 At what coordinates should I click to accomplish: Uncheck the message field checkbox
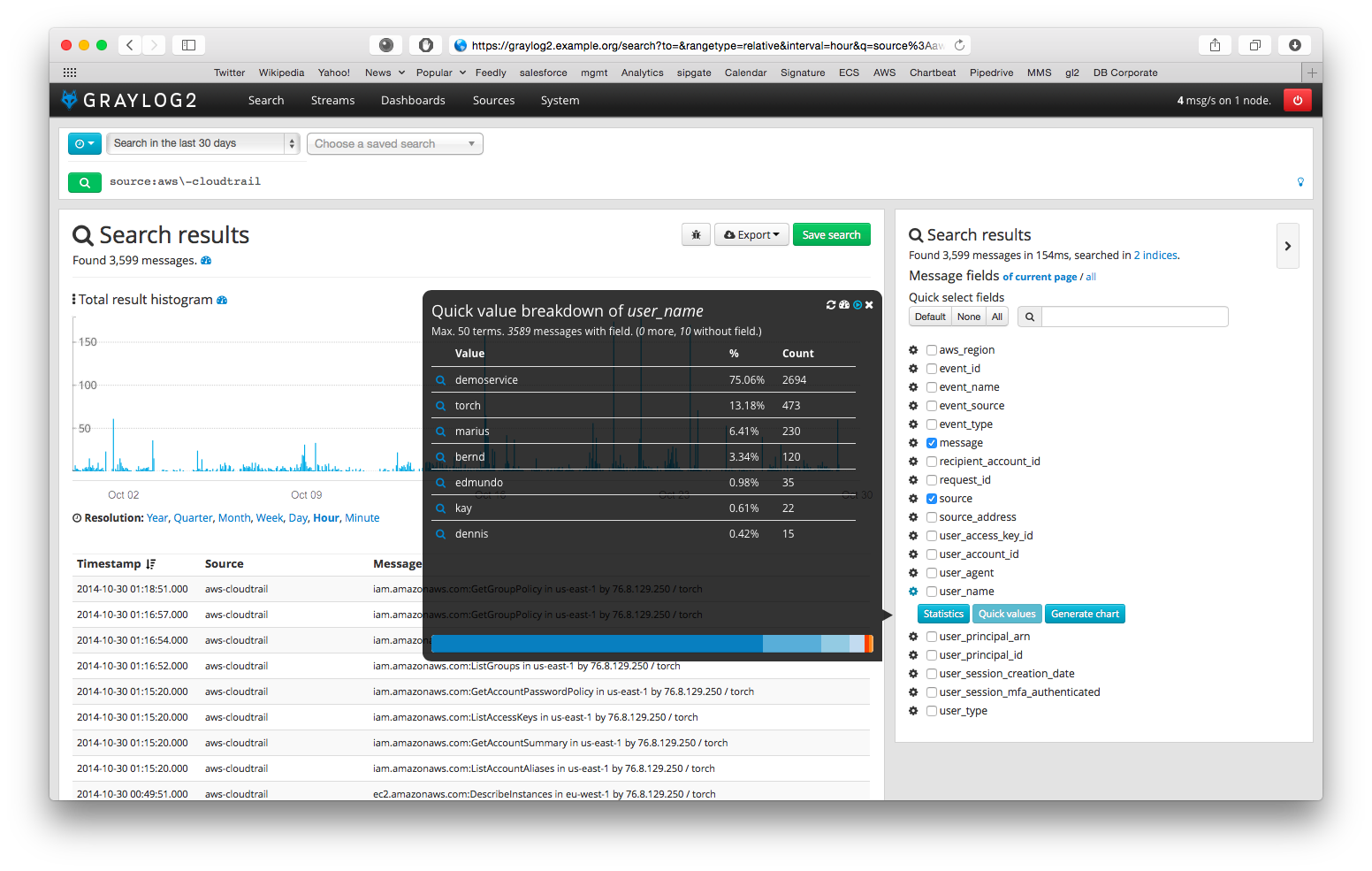pos(932,443)
